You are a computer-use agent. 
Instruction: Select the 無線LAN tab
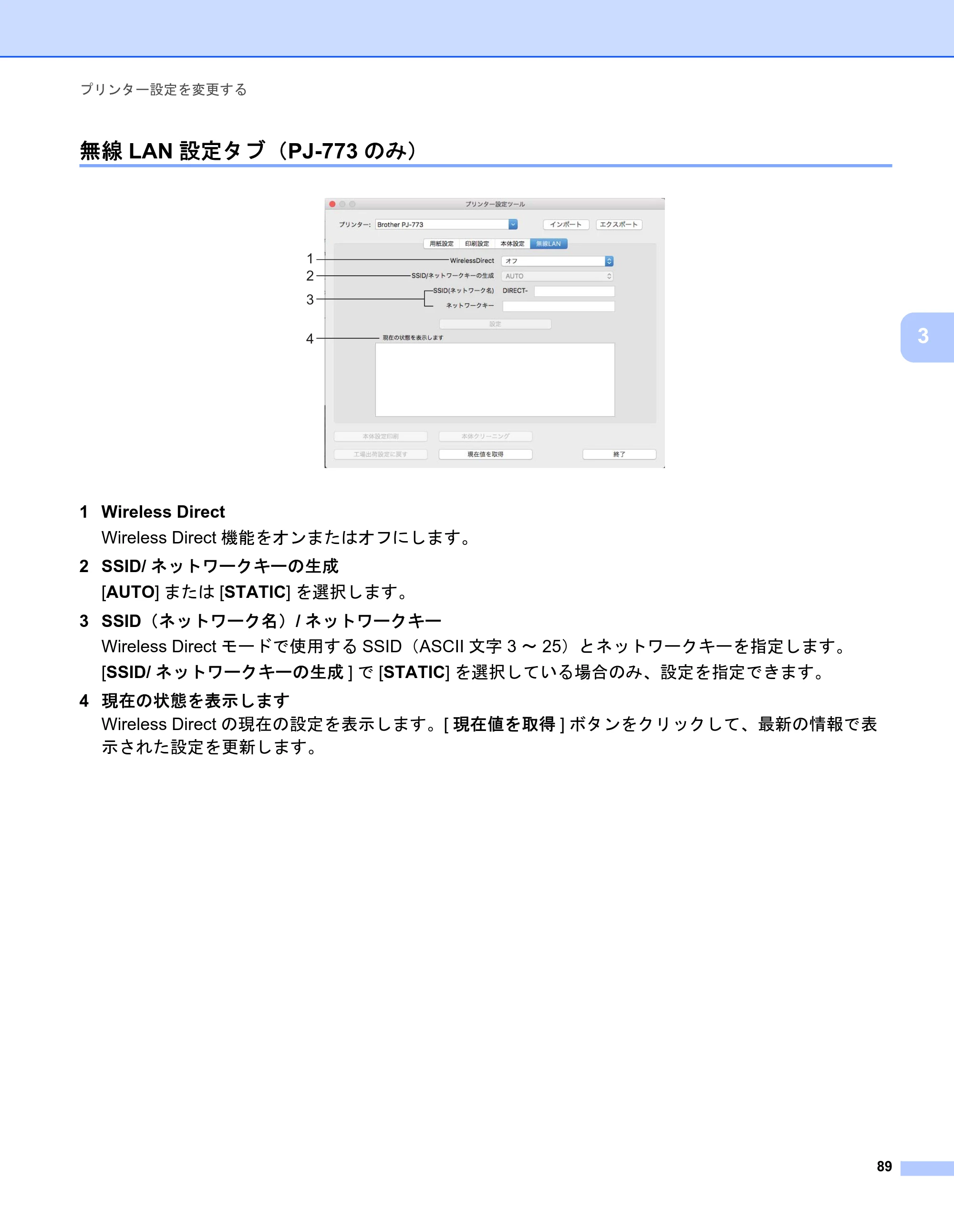coord(549,244)
